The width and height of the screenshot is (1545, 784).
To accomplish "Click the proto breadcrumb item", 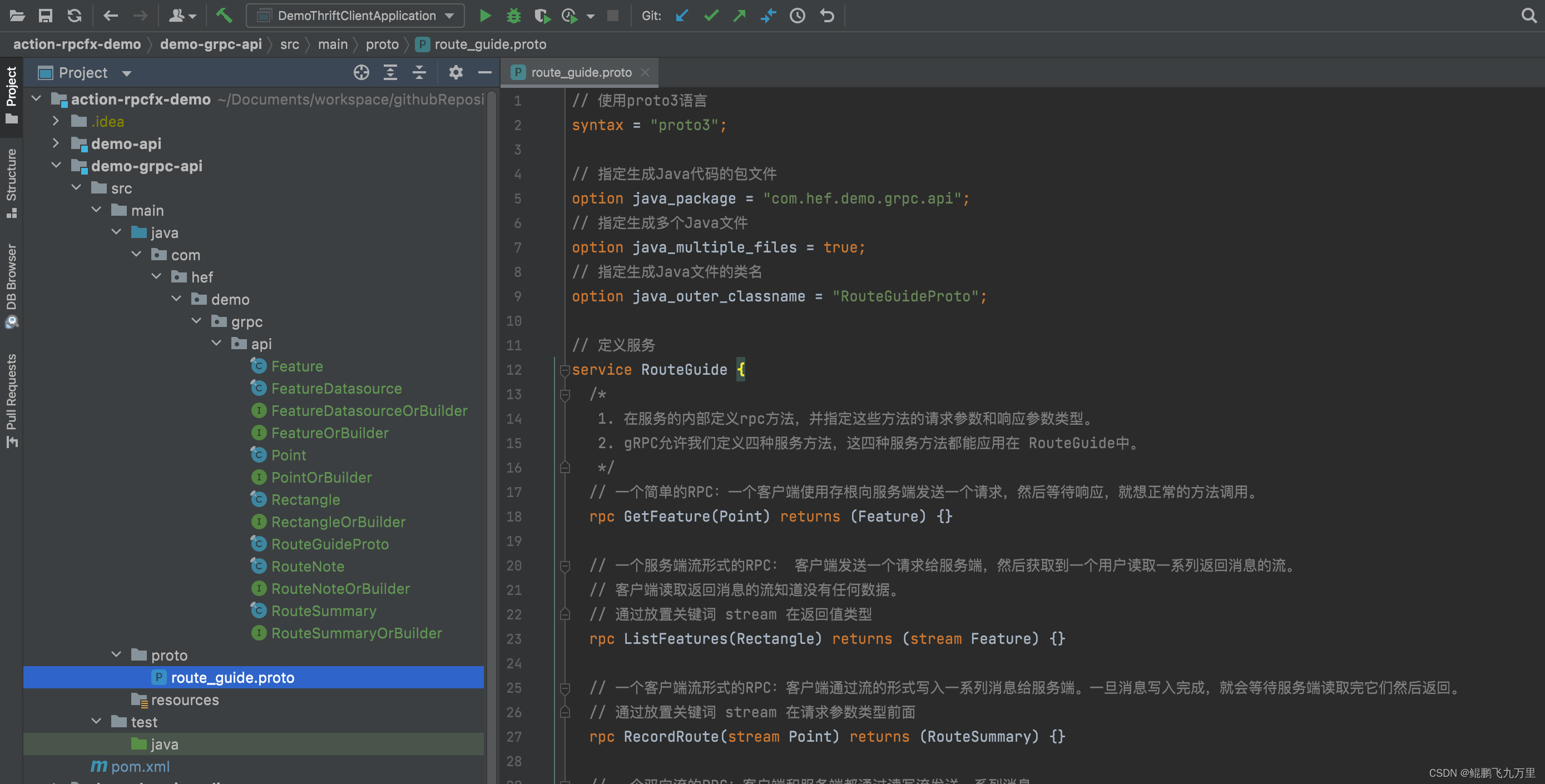I will coord(382,44).
